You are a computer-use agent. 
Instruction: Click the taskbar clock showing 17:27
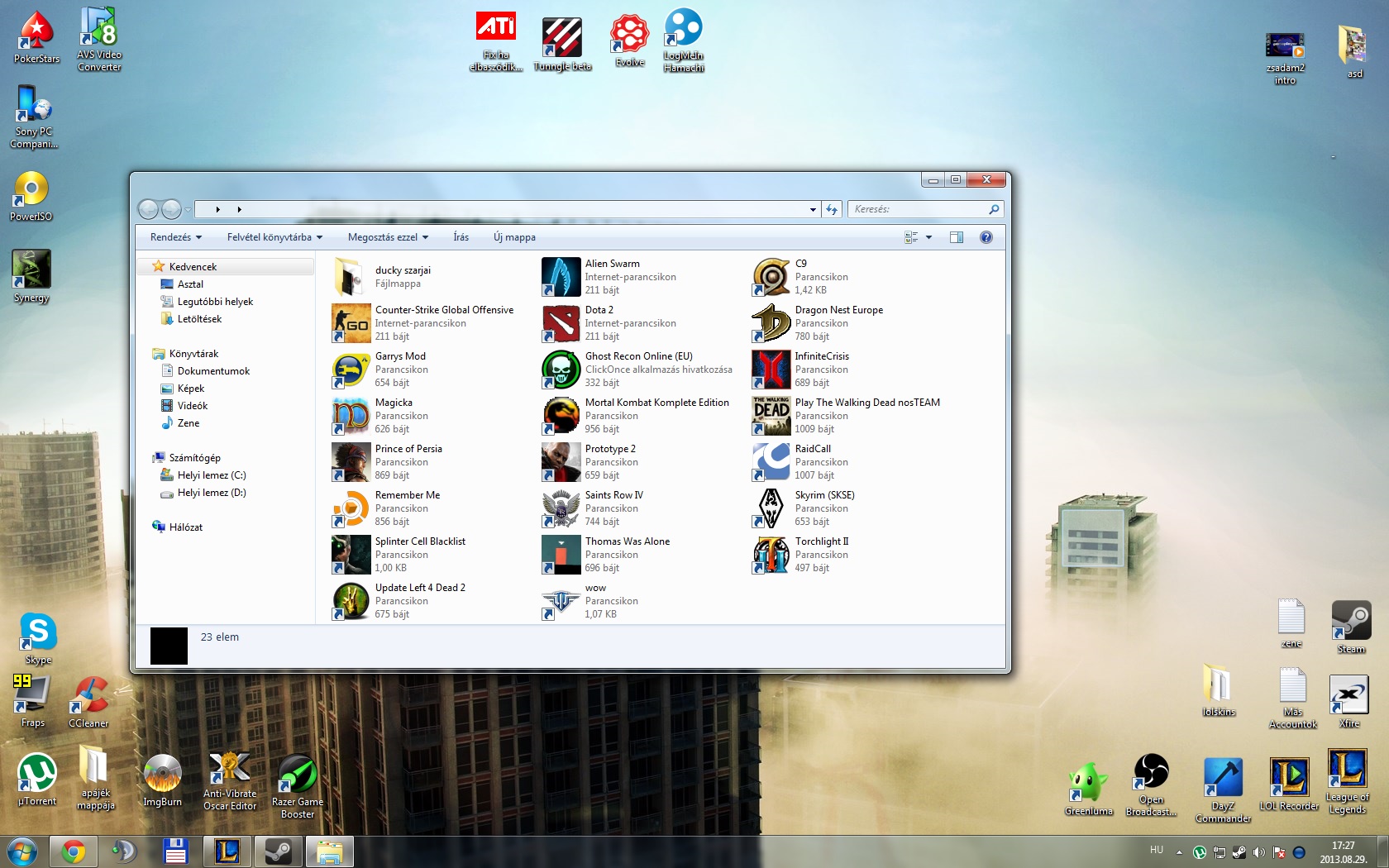tap(1344, 852)
